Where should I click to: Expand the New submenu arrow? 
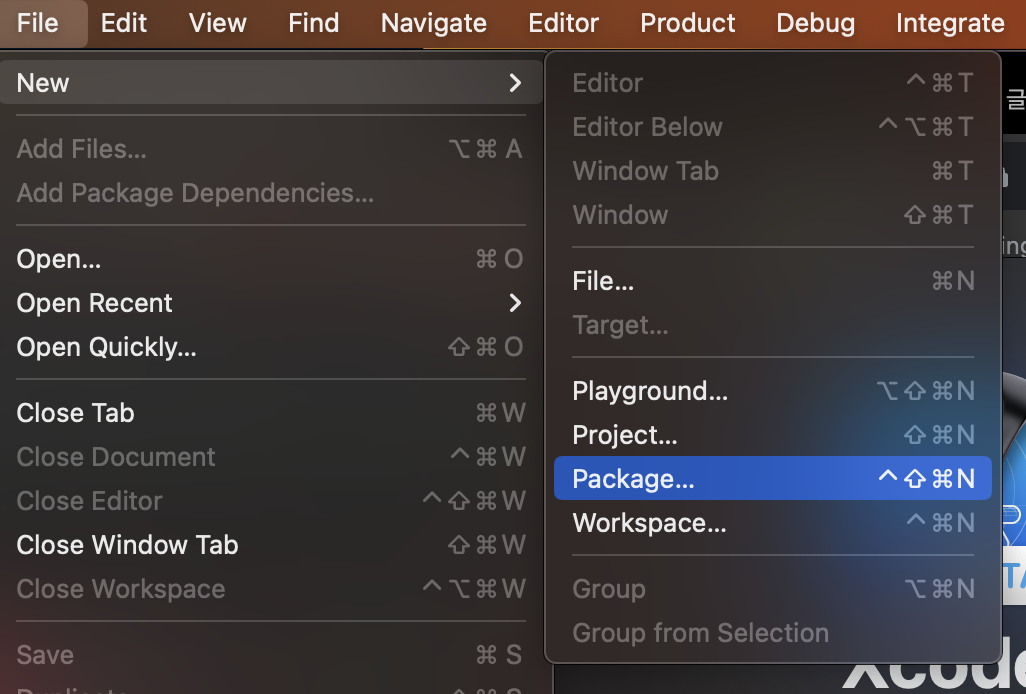pos(515,83)
